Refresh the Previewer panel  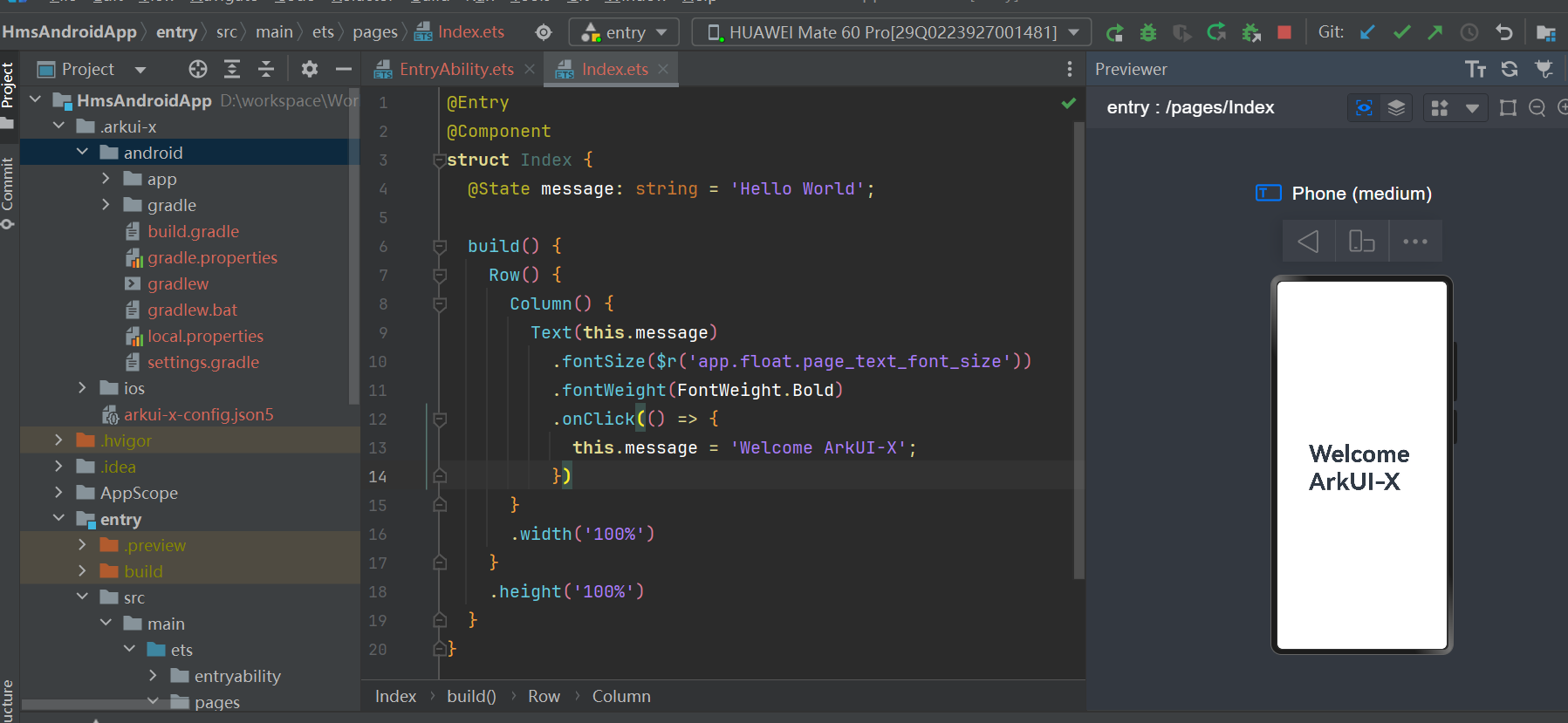1510,69
